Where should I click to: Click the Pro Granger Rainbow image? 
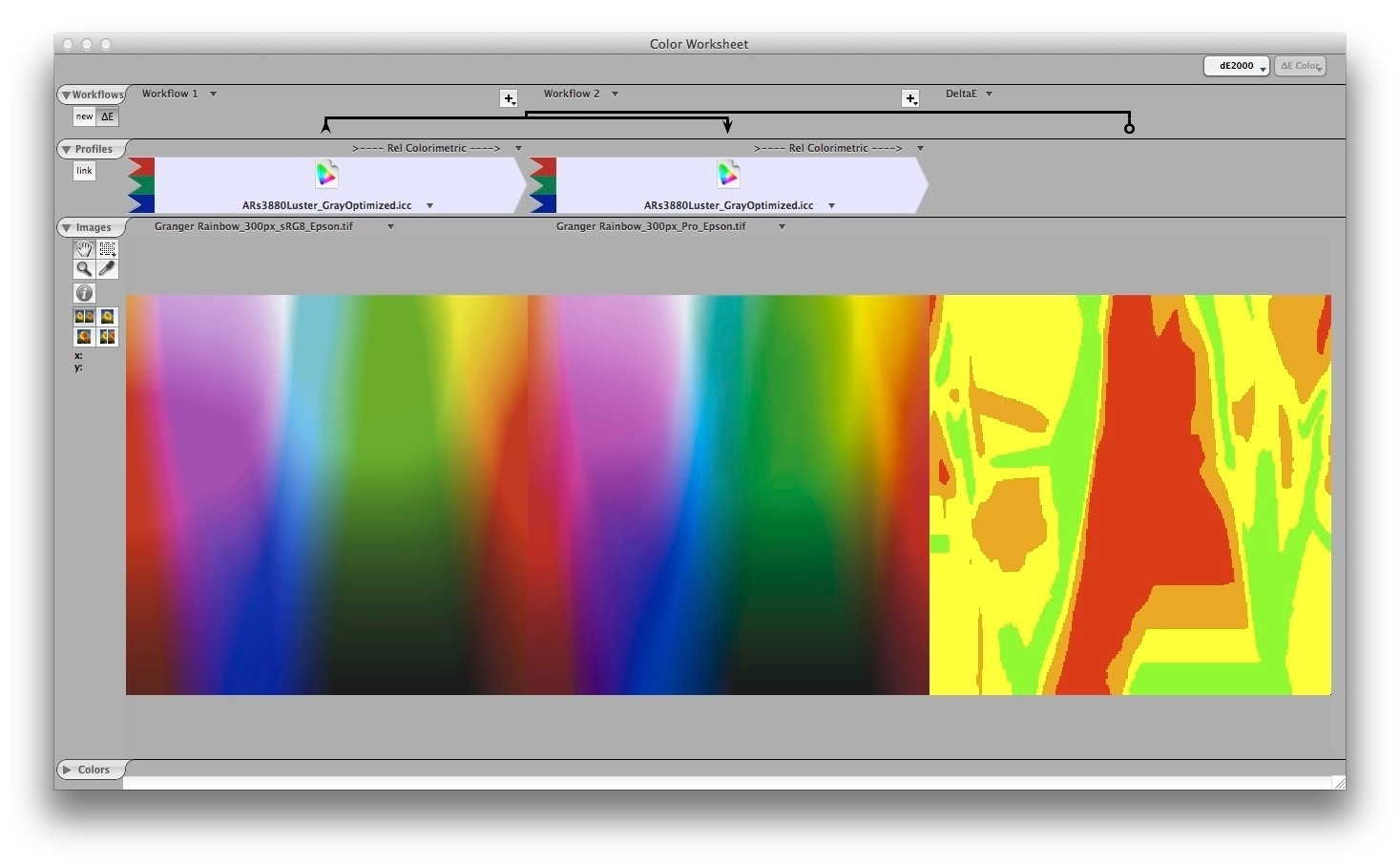(x=728, y=495)
